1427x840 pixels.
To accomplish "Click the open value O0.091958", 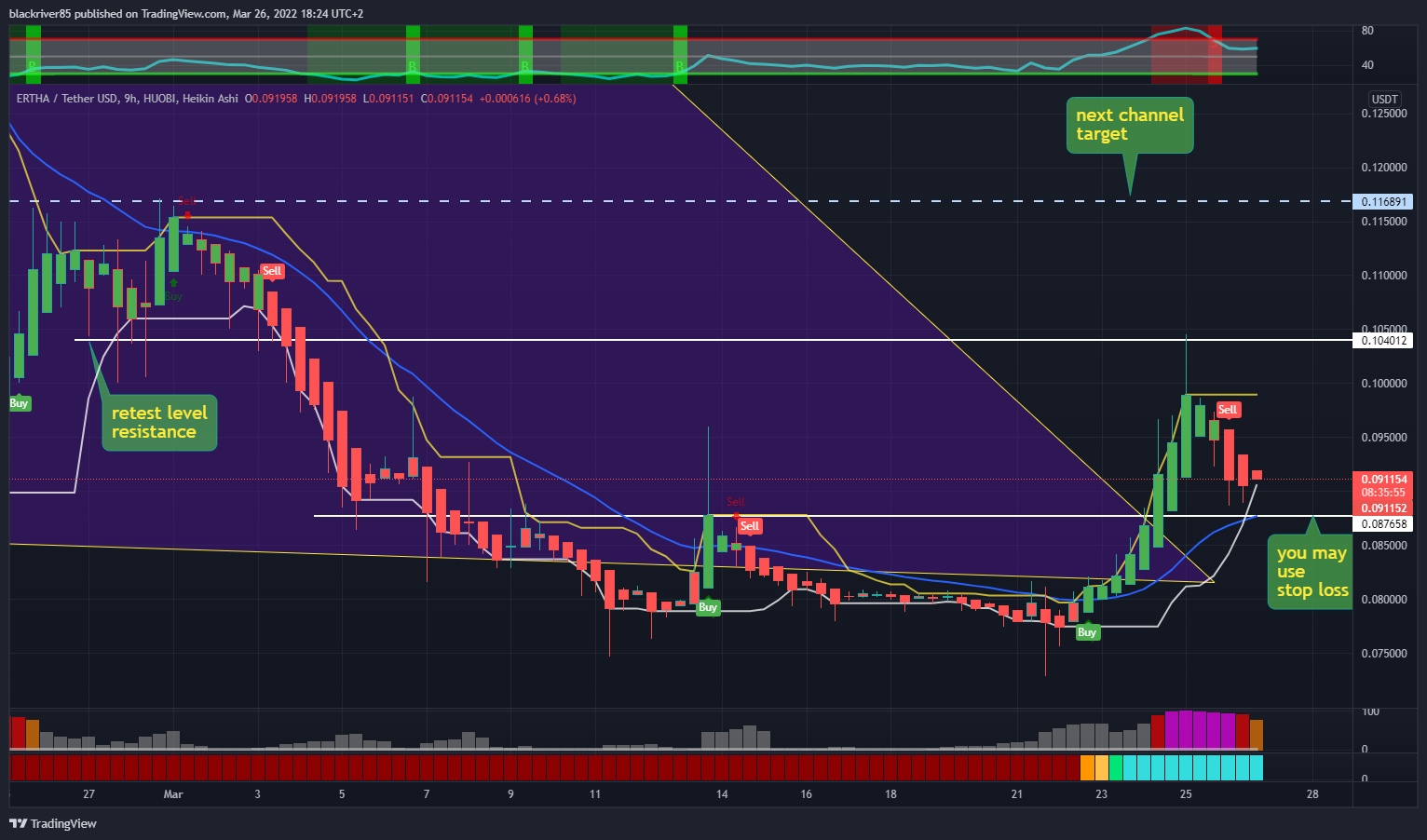I will [271, 99].
